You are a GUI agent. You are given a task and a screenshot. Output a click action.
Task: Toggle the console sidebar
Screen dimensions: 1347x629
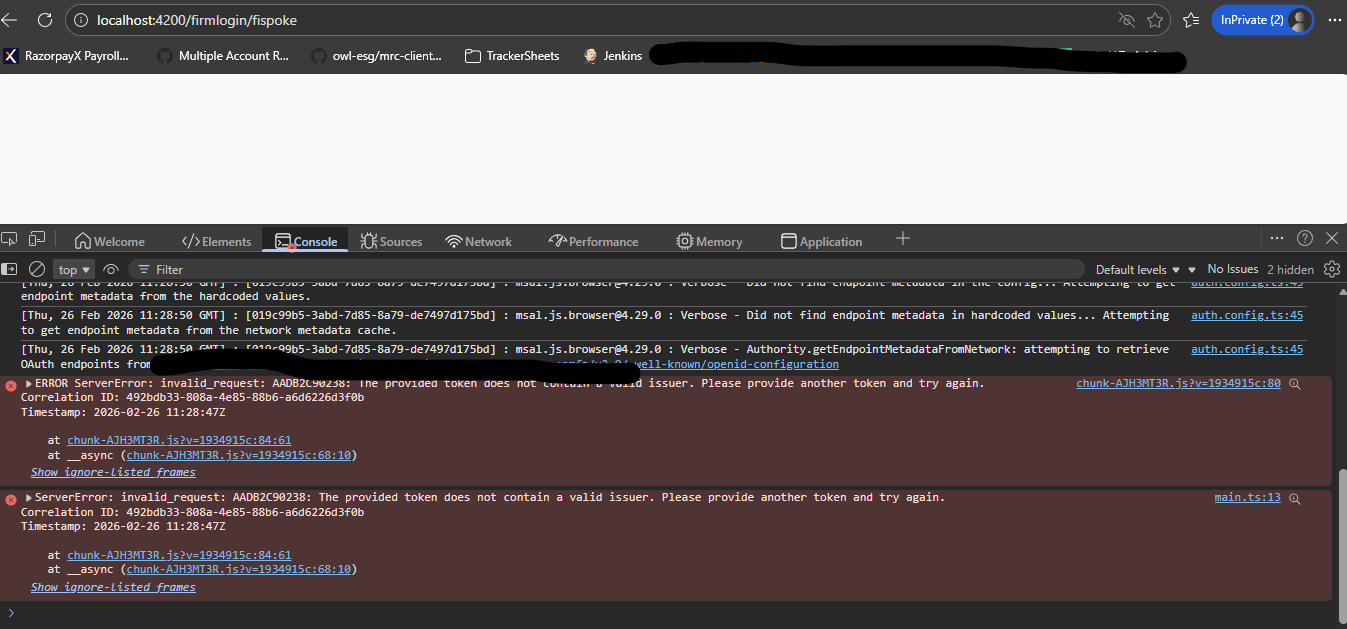point(9,269)
